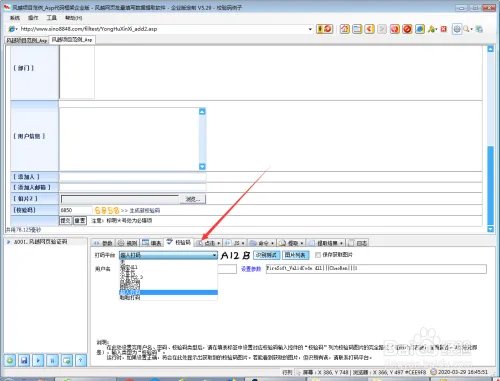This screenshot has width=500, height=381.
Task: Open the 命令 tab dropdown arrow
Action: click(272, 243)
